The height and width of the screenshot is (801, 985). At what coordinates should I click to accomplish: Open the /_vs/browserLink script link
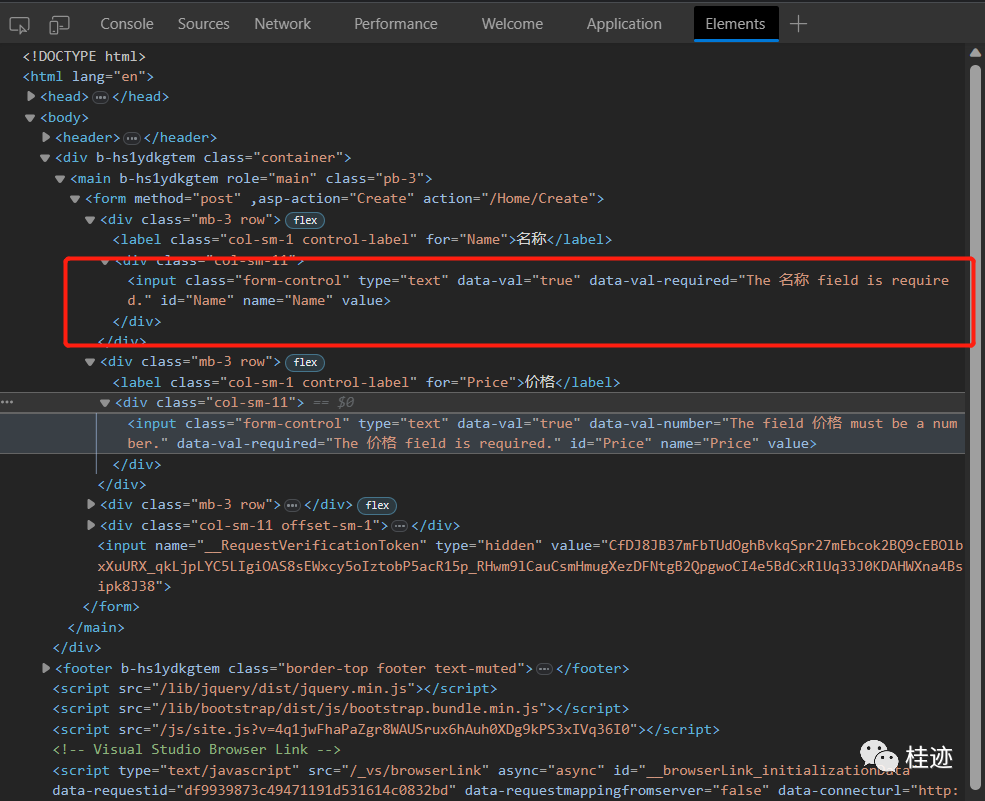click(415, 770)
